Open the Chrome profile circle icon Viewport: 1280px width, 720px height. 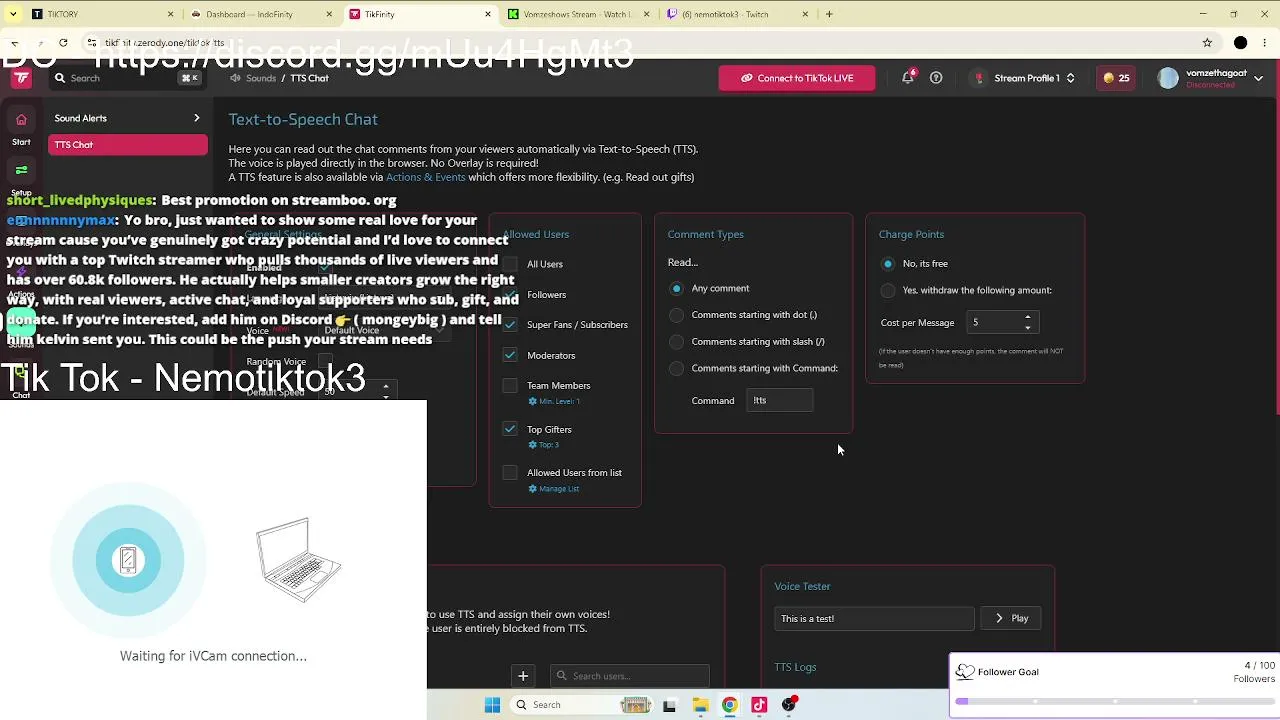[1240, 43]
